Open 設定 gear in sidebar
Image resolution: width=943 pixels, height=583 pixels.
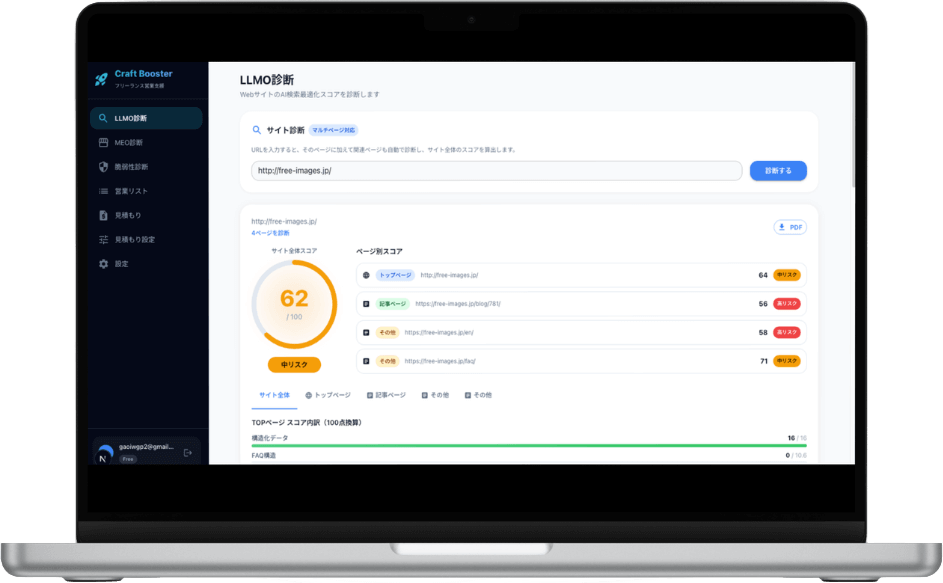tap(121, 264)
